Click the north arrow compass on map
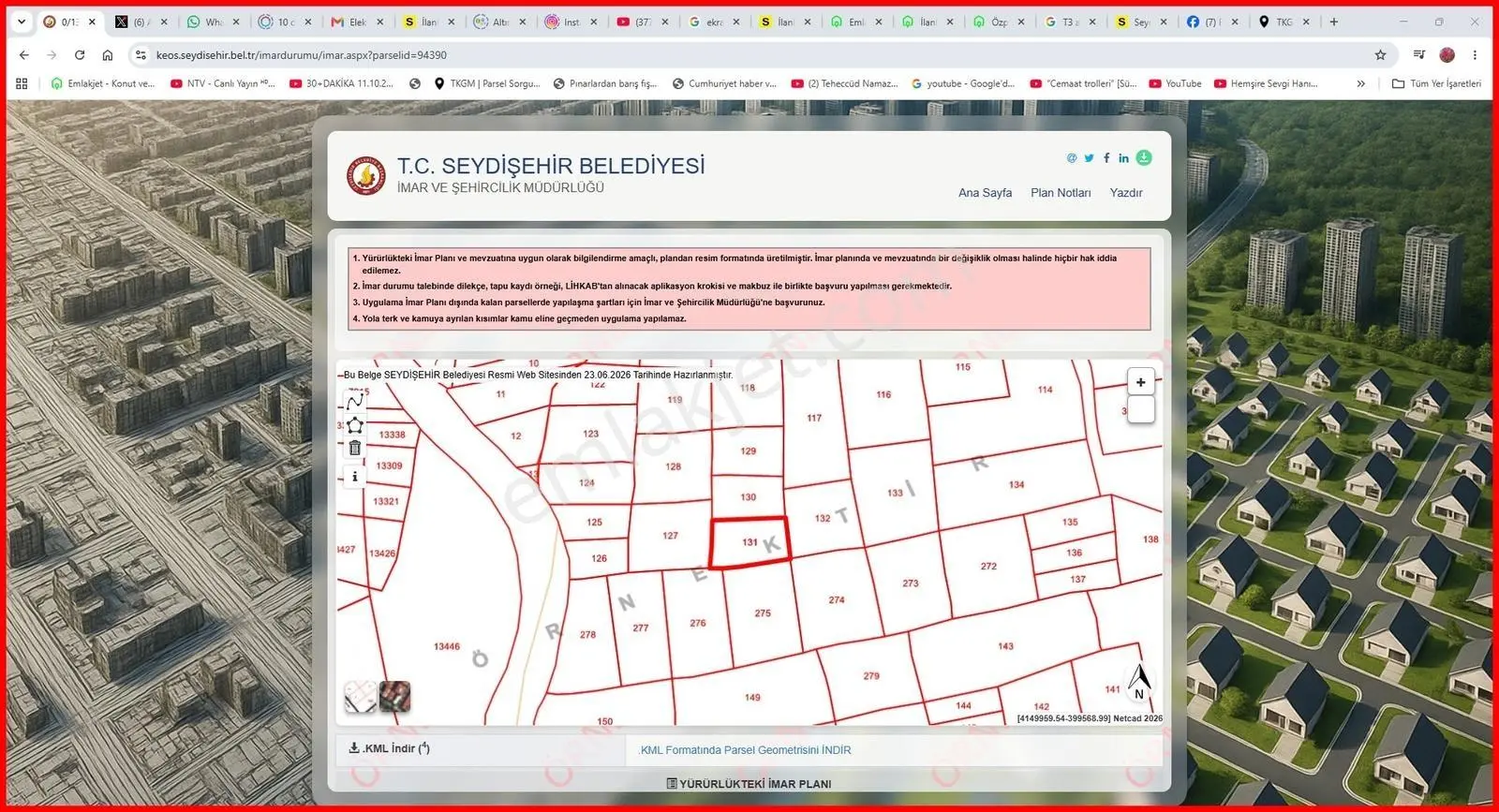Screen dimensions: 1499x812 [1139, 681]
